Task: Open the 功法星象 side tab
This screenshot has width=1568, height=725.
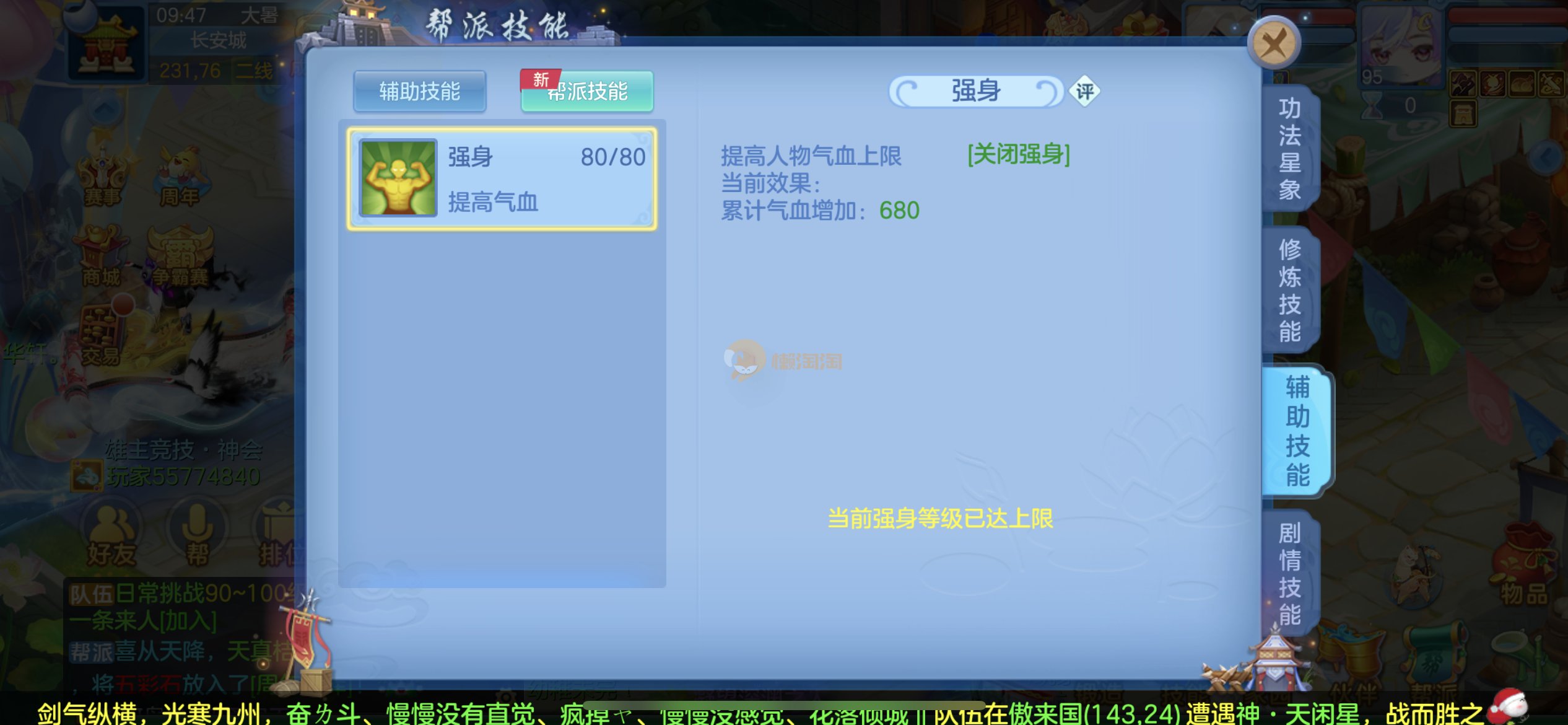Action: coord(1290,149)
